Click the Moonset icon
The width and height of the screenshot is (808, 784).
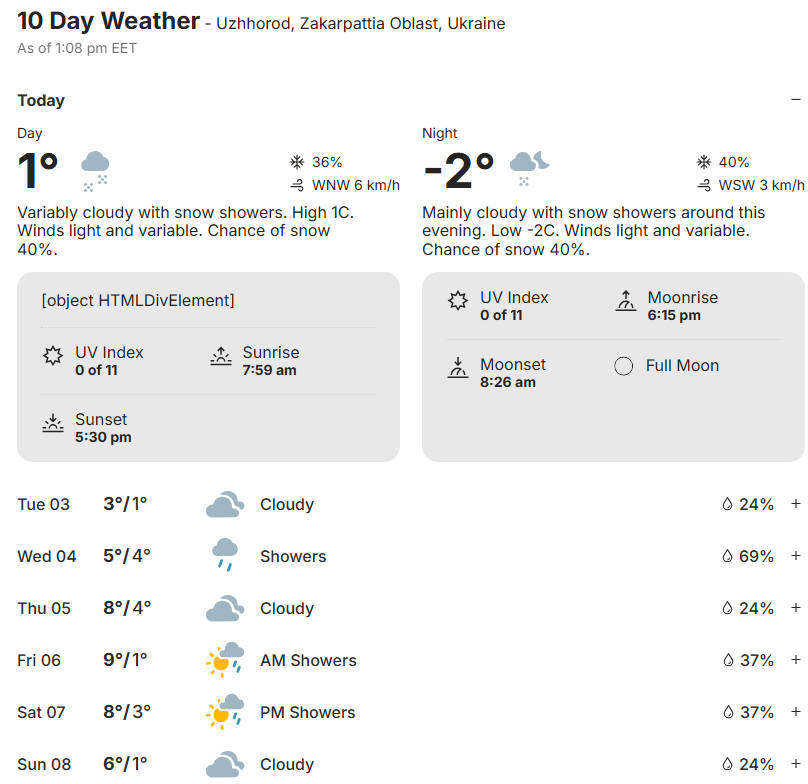click(x=458, y=369)
